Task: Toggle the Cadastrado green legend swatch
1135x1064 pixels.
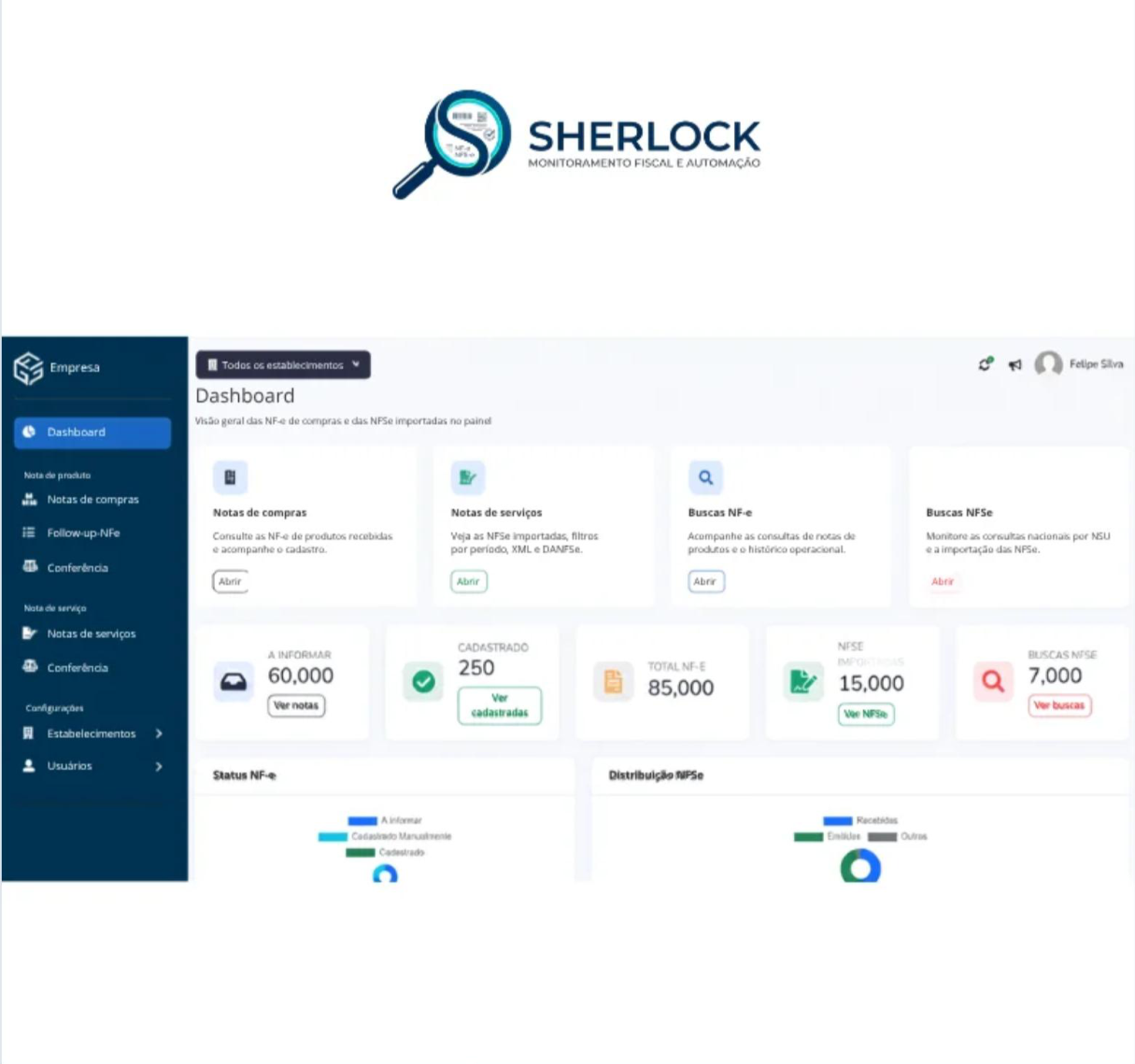Action: [x=361, y=853]
